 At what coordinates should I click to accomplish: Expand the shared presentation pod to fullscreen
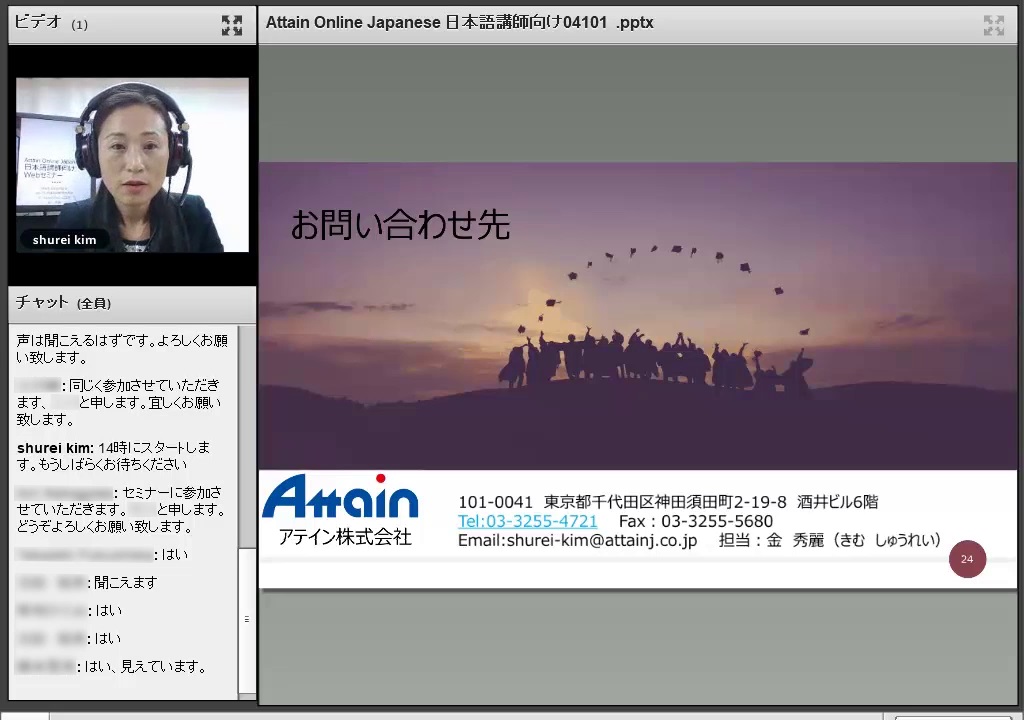pos(993,26)
